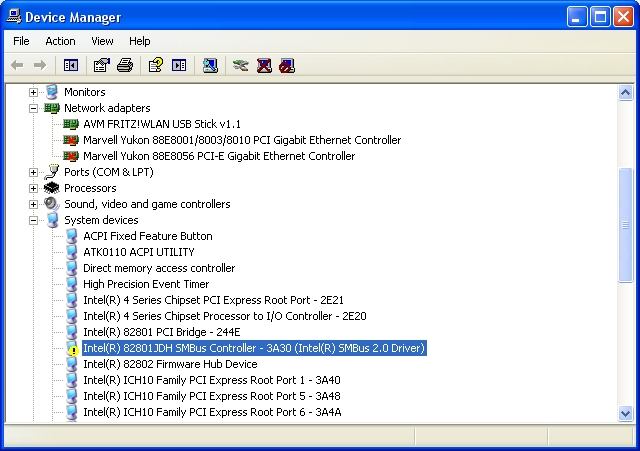The image size is (640, 451).
Task: Click the ACPI Fixed Feature Button icon
Action: (x=72, y=236)
